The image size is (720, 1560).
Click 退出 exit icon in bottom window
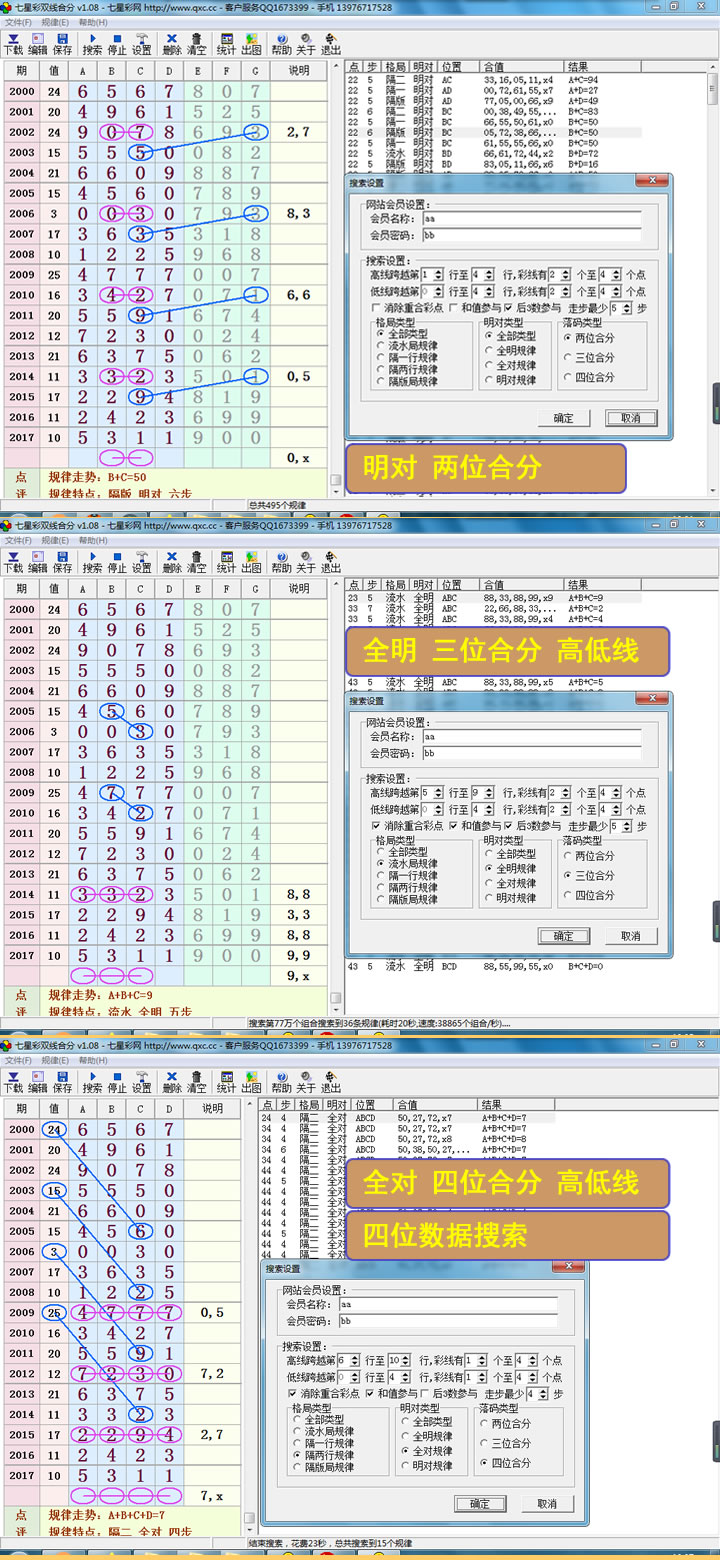click(331, 1081)
